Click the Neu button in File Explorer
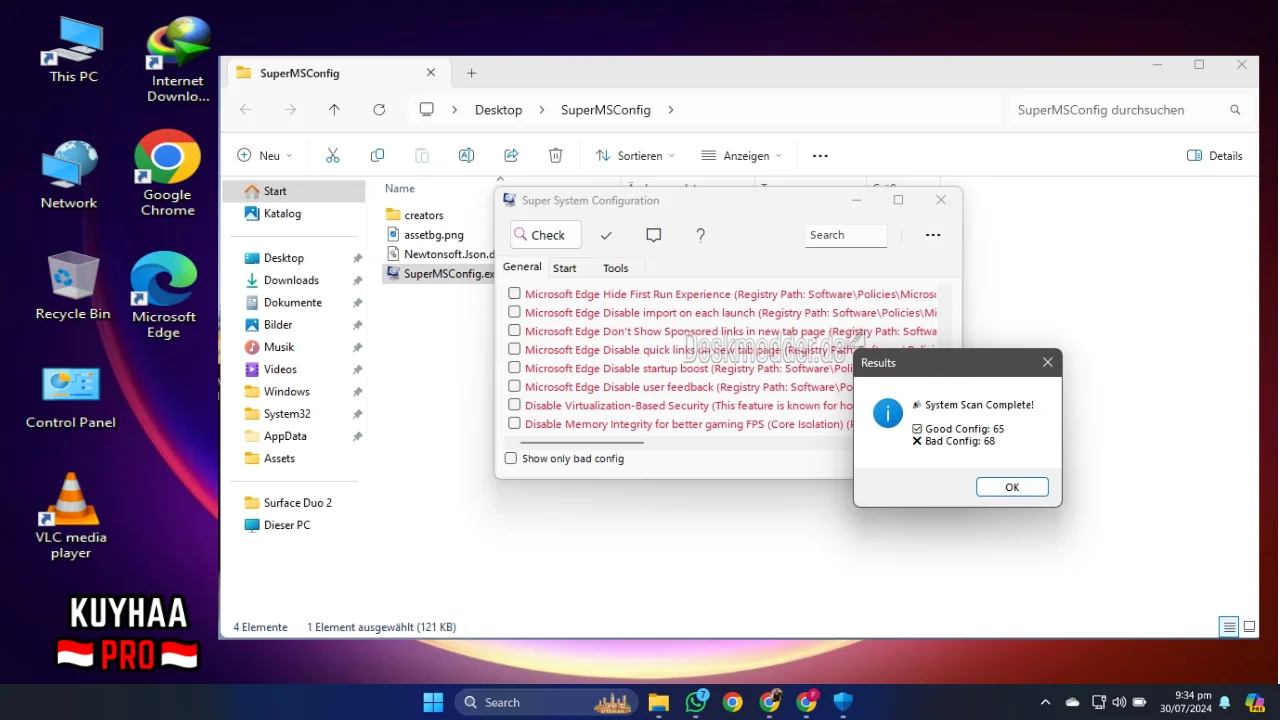The height and width of the screenshot is (720, 1280). pyautogui.click(x=264, y=155)
